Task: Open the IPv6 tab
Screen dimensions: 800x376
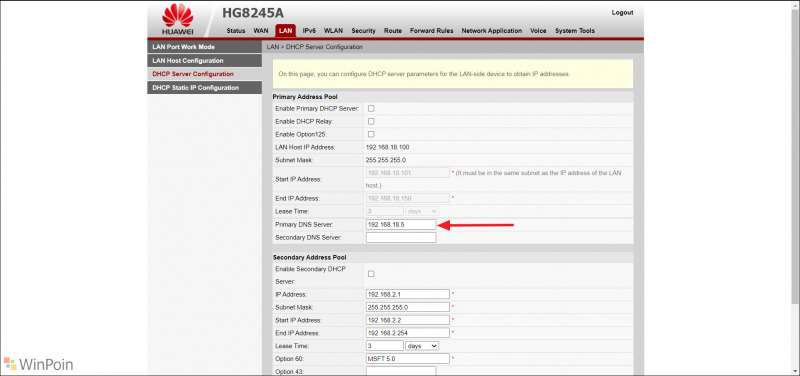Action: (309, 31)
